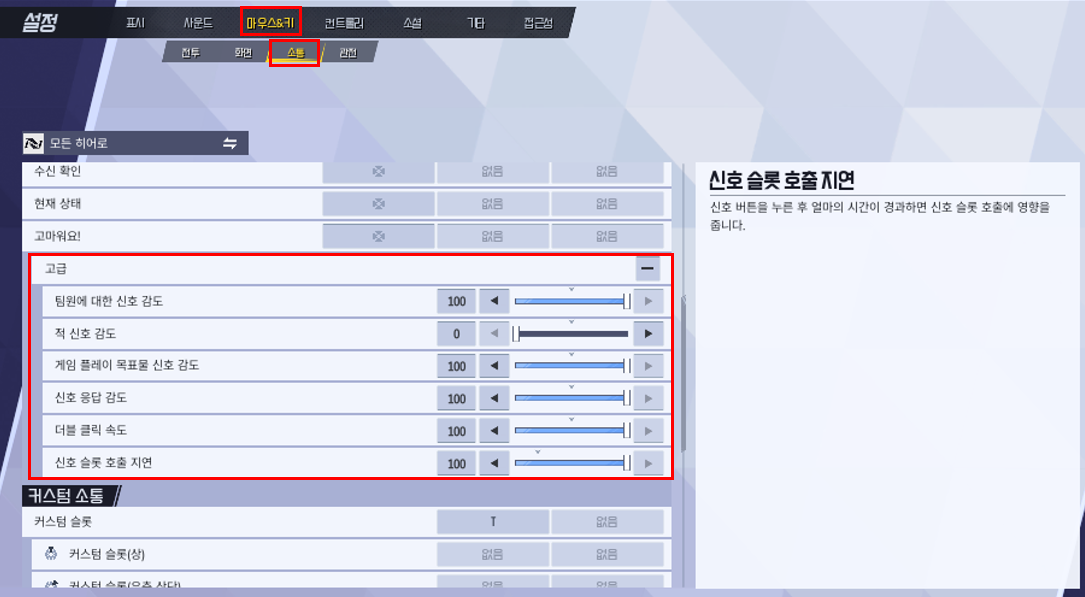Screen dimensions: 1085x597
Task: Increase 팀원에 대한 신호 감도 with the right arrow
Action: 648,302
